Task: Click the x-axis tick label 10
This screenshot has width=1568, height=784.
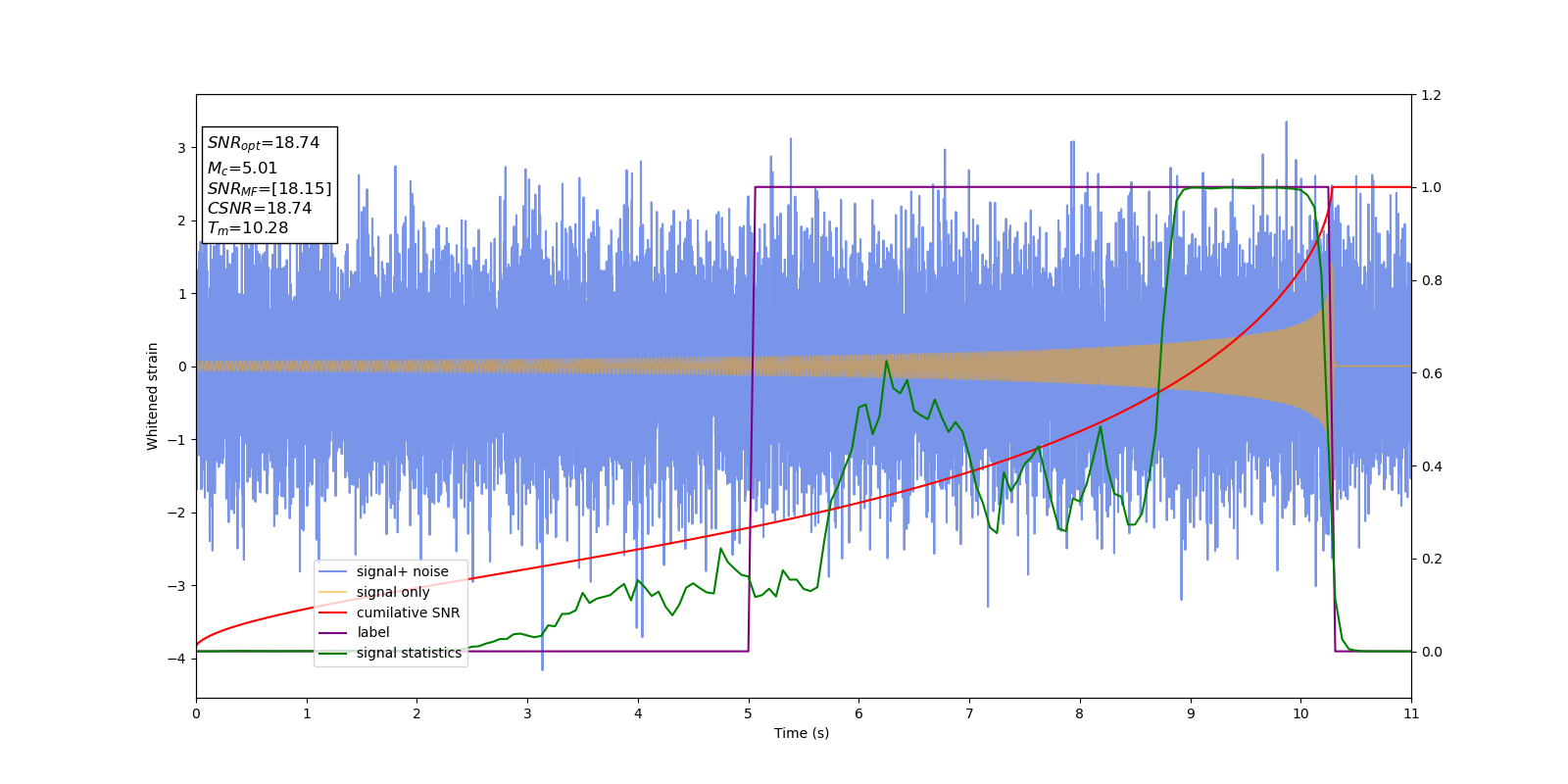Action: tap(1300, 713)
